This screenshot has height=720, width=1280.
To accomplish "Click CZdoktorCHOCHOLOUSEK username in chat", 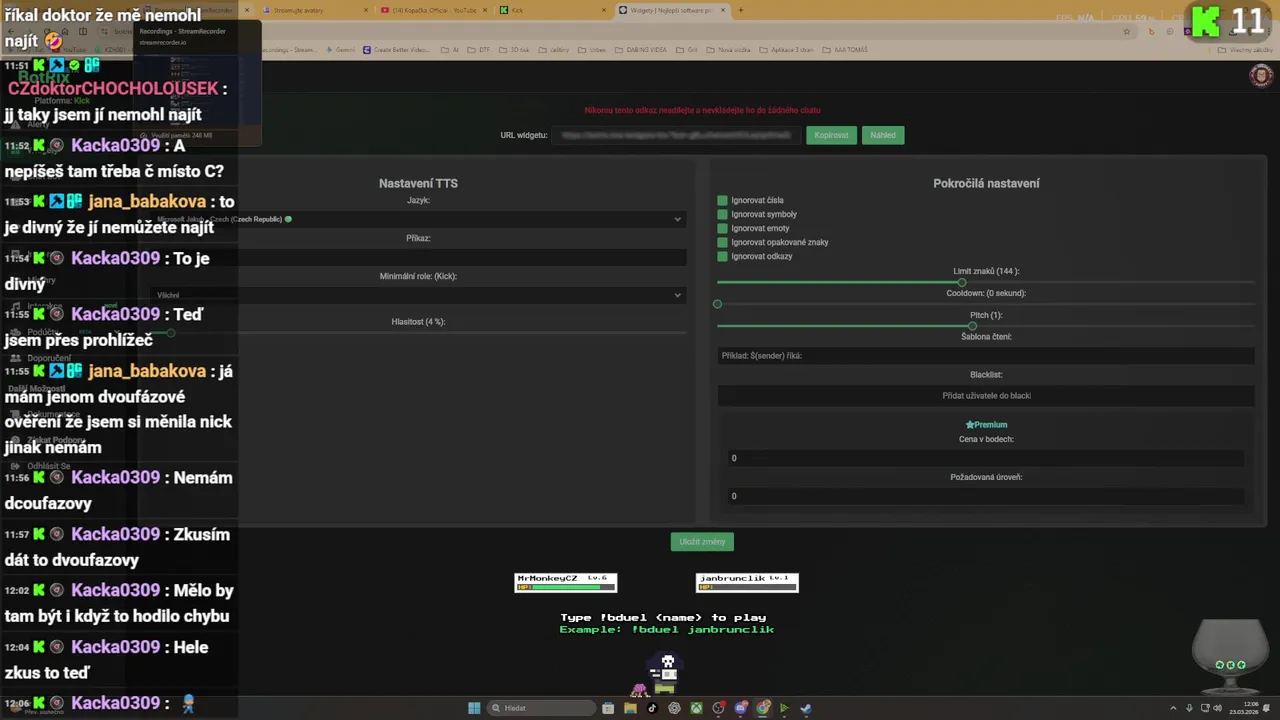I will click(x=113, y=88).
